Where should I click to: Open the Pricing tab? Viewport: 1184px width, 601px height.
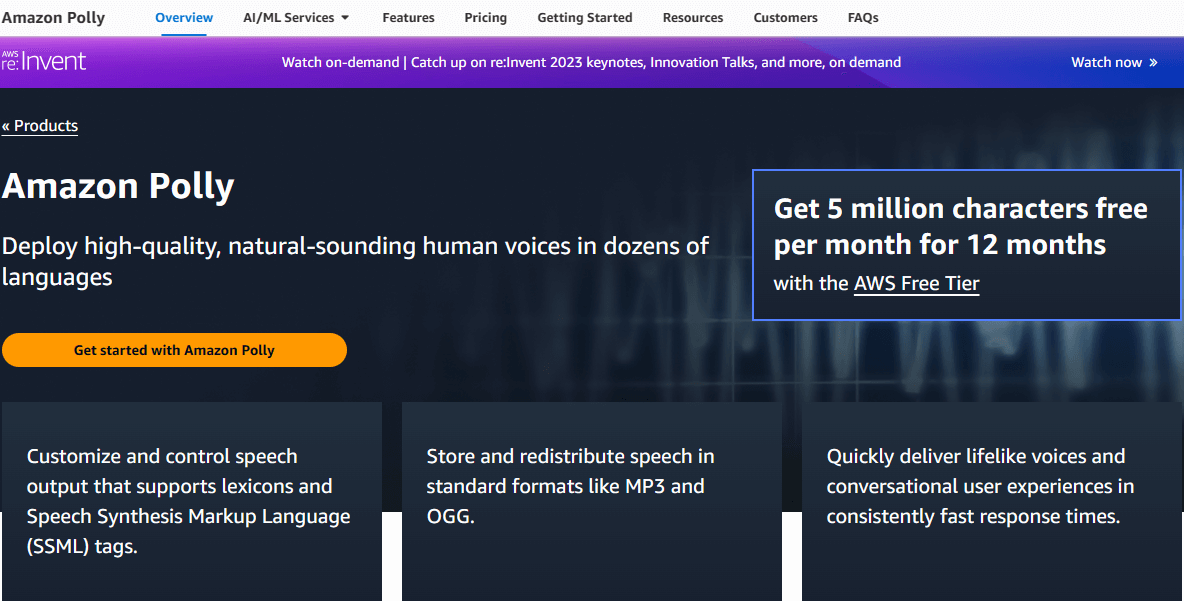pyautogui.click(x=486, y=17)
